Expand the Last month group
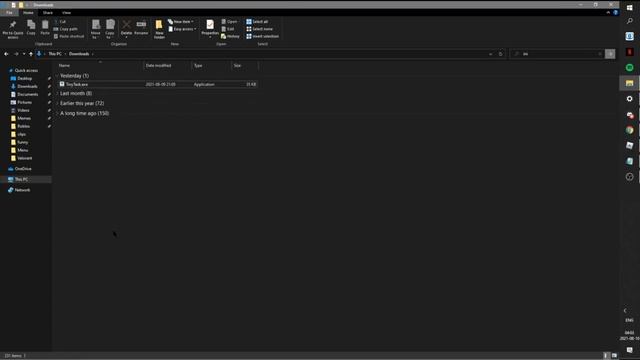Viewport: 640px width, 360px height. (57, 93)
